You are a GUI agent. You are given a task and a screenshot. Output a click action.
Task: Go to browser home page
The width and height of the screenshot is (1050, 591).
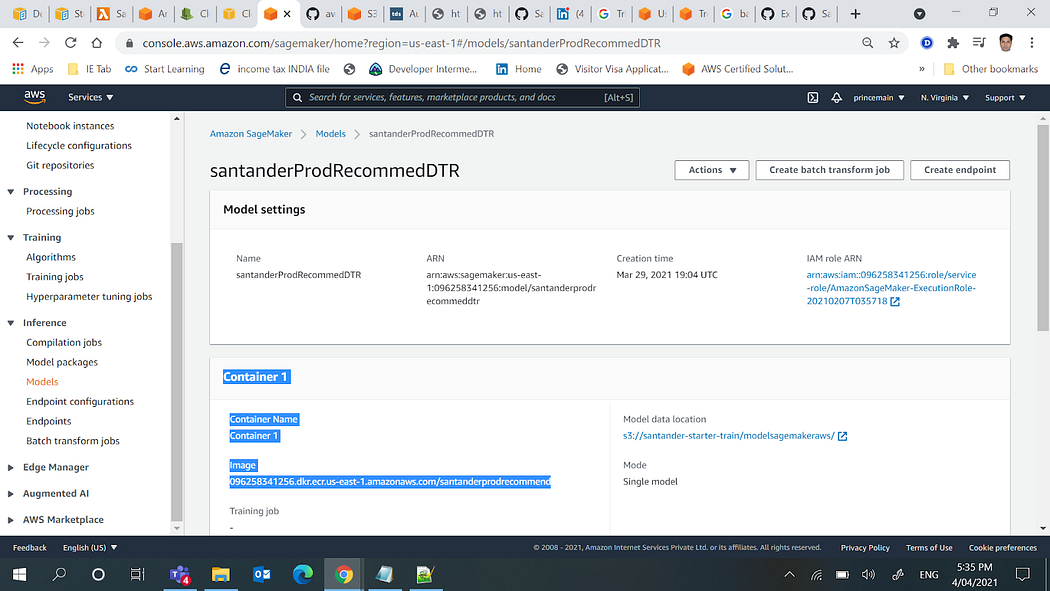(x=96, y=43)
